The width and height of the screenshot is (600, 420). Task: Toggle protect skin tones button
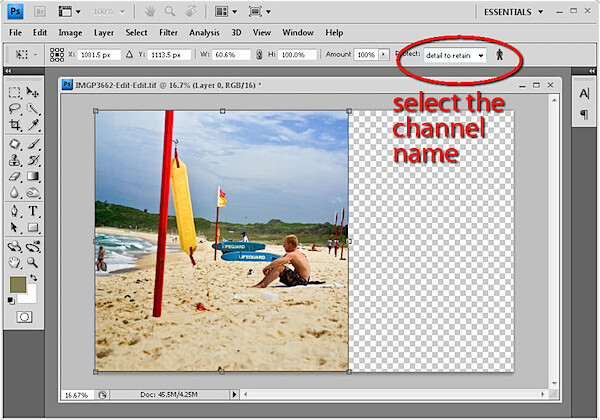pyautogui.click(x=499, y=55)
